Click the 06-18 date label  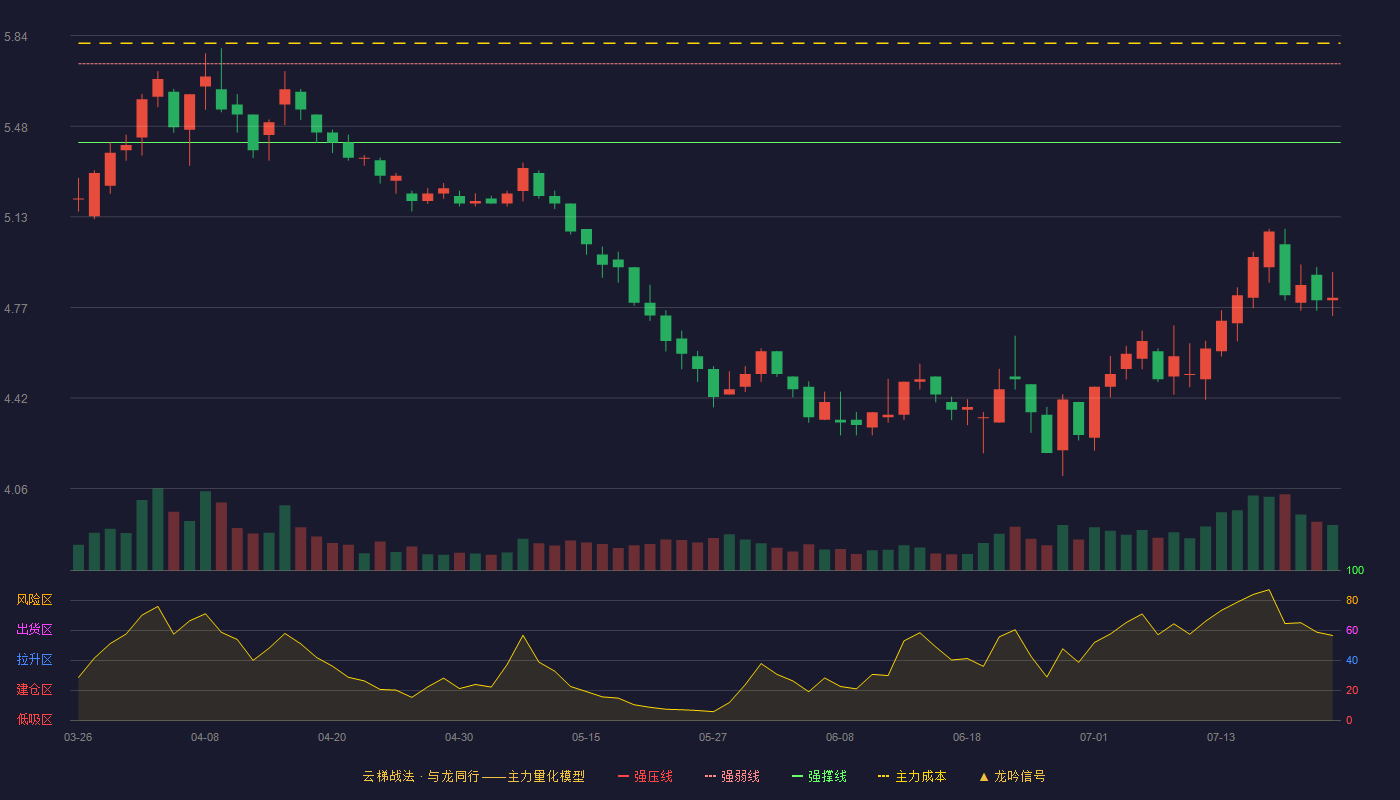pos(967,737)
